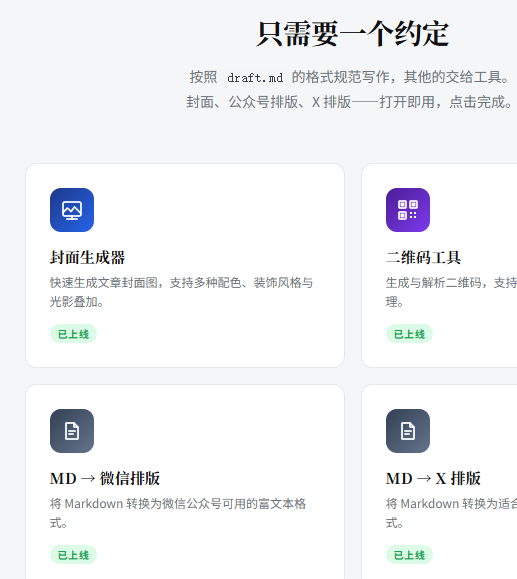517x579 pixels.
Task: Click 已上线 badge under MD → 微信排版
Action: pos(73,555)
